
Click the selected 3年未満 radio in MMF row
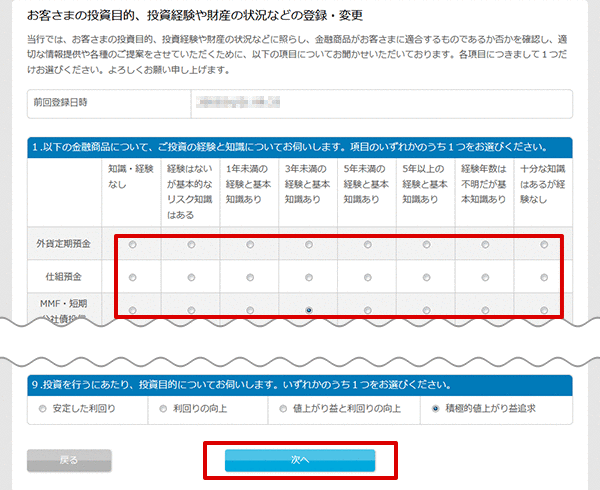pos(308,310)
